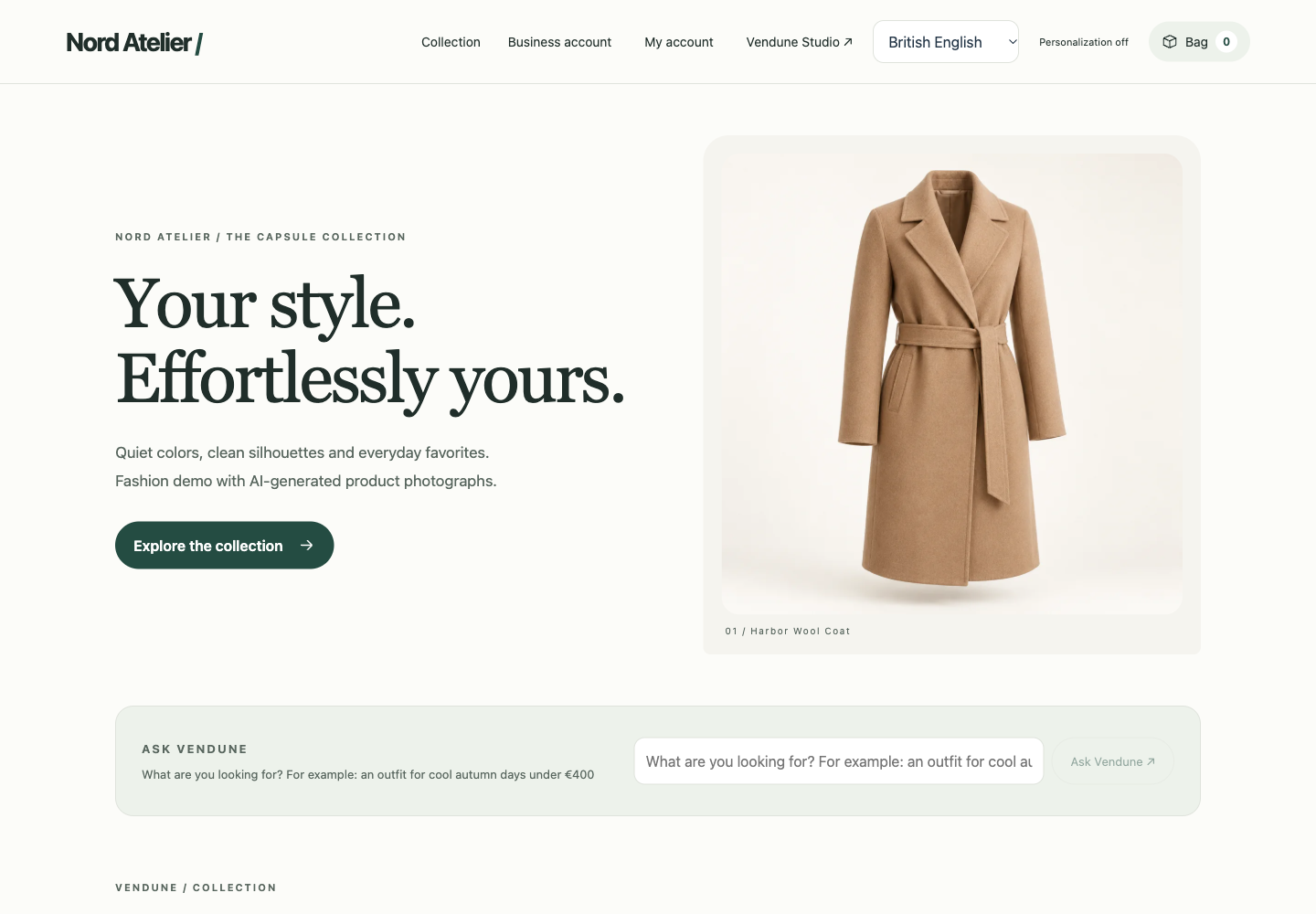Focus the Ask Vendune search field
This screenshot has height=914, width=1316.
coord(839,761)
